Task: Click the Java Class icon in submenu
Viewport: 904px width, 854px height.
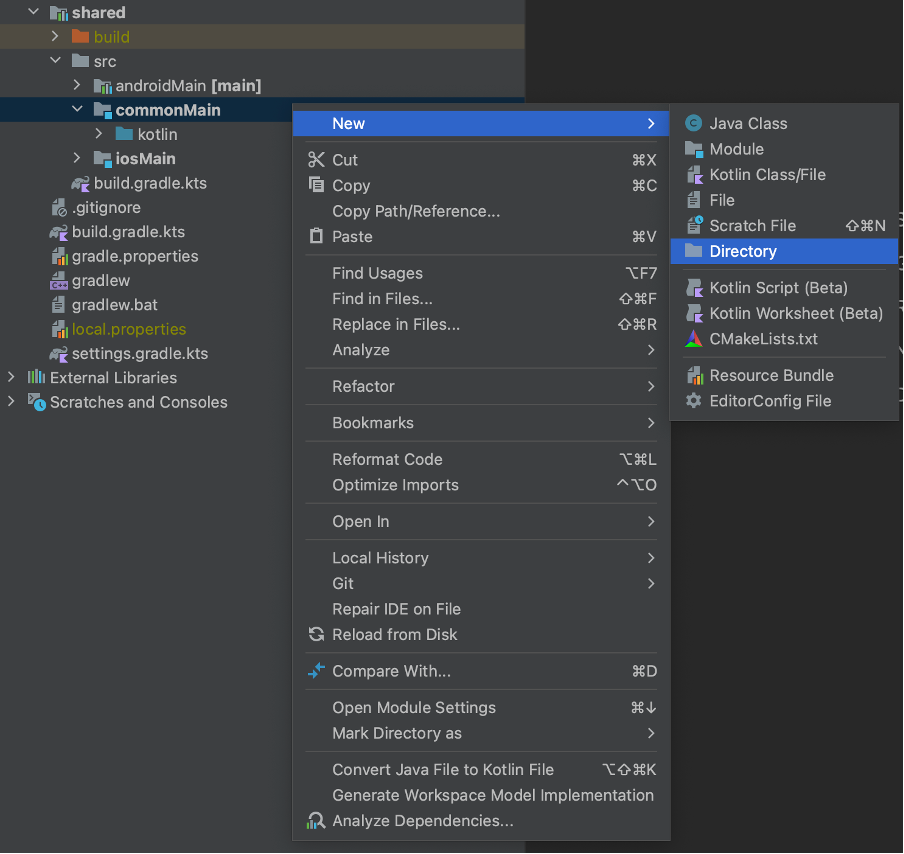Action: pyautogui.click(x=693, y=123)
